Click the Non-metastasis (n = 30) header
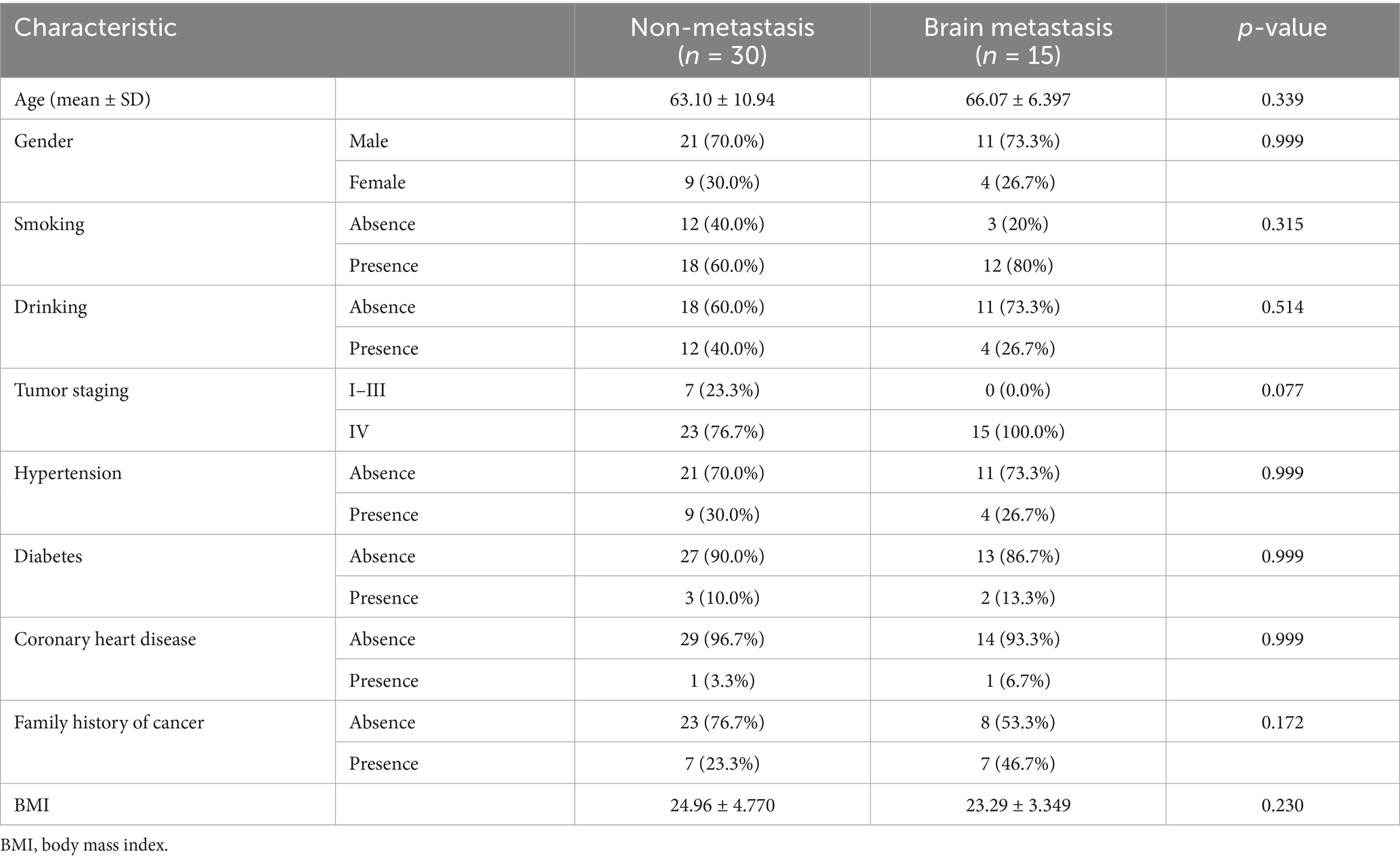 (x=722, y=41)
